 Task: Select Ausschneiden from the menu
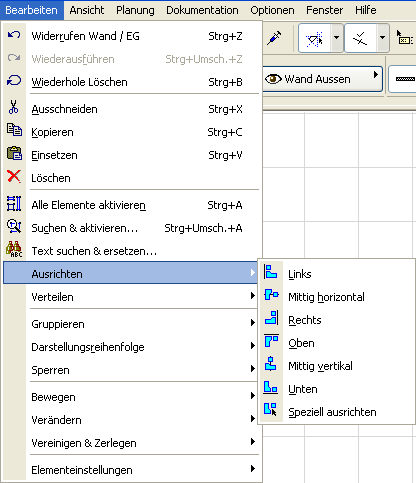(x=132, y=109)
